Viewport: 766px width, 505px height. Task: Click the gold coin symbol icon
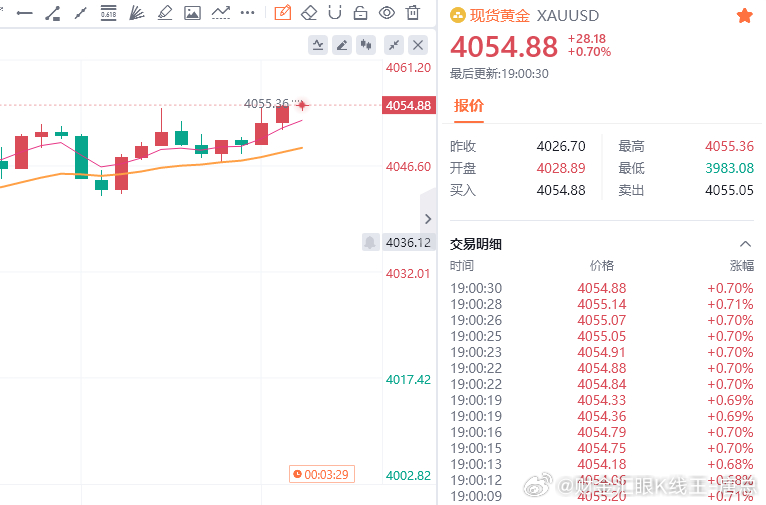click(458, 16)
